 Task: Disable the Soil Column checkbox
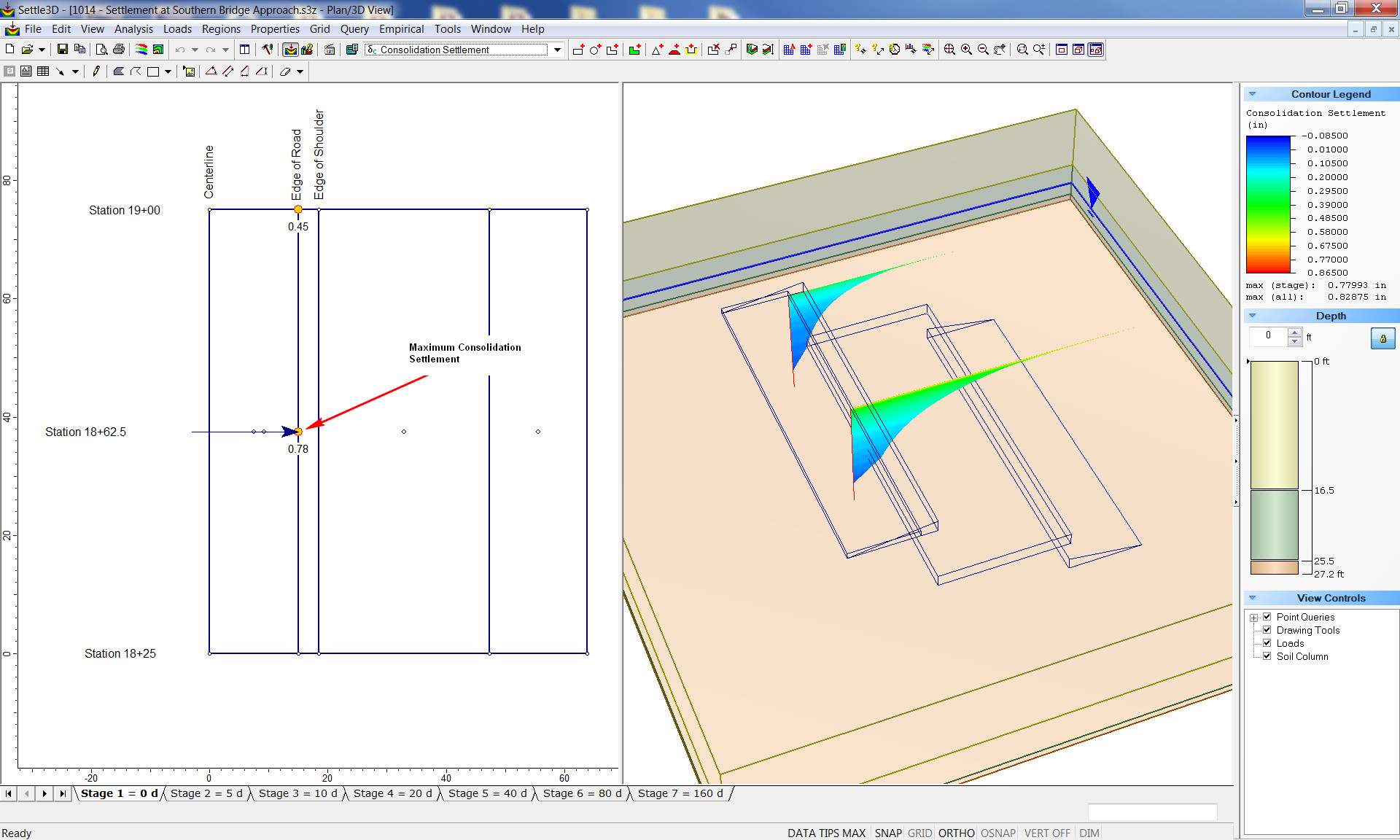(1267, 656)
